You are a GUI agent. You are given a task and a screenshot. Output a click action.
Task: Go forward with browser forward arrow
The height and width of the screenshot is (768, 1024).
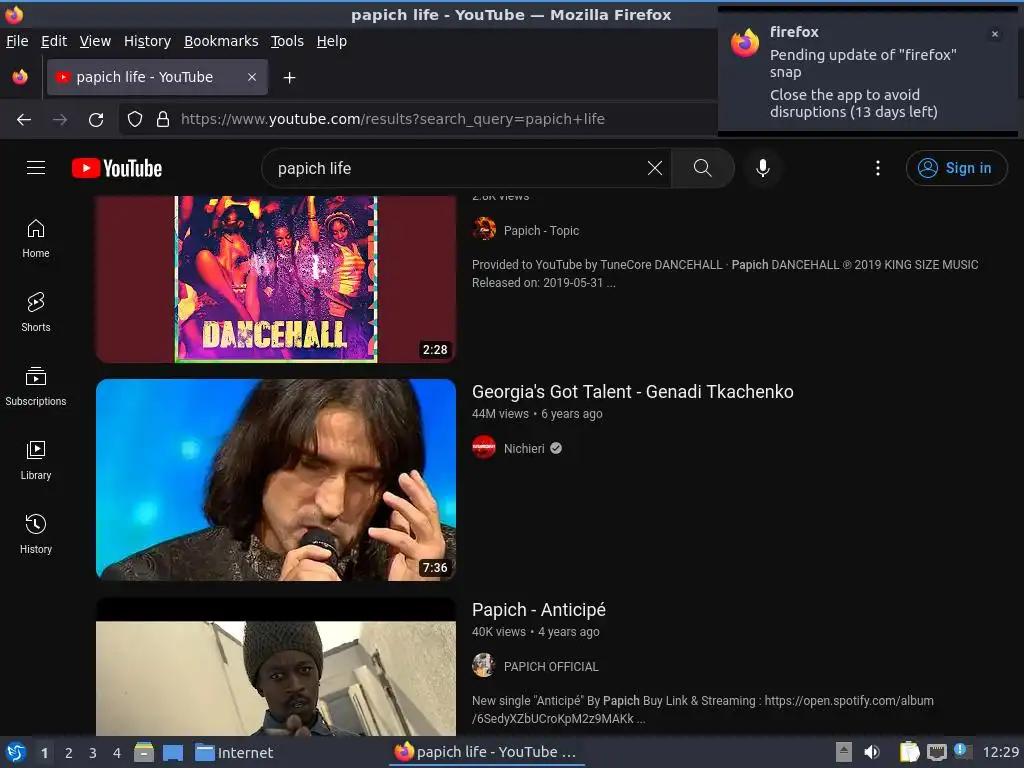tap(60, 120)
